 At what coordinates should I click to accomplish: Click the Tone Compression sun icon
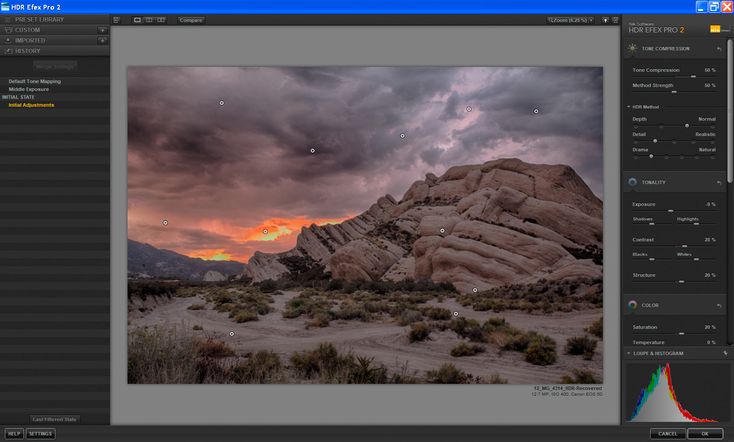pyautogui.click(x=632, y=48)
